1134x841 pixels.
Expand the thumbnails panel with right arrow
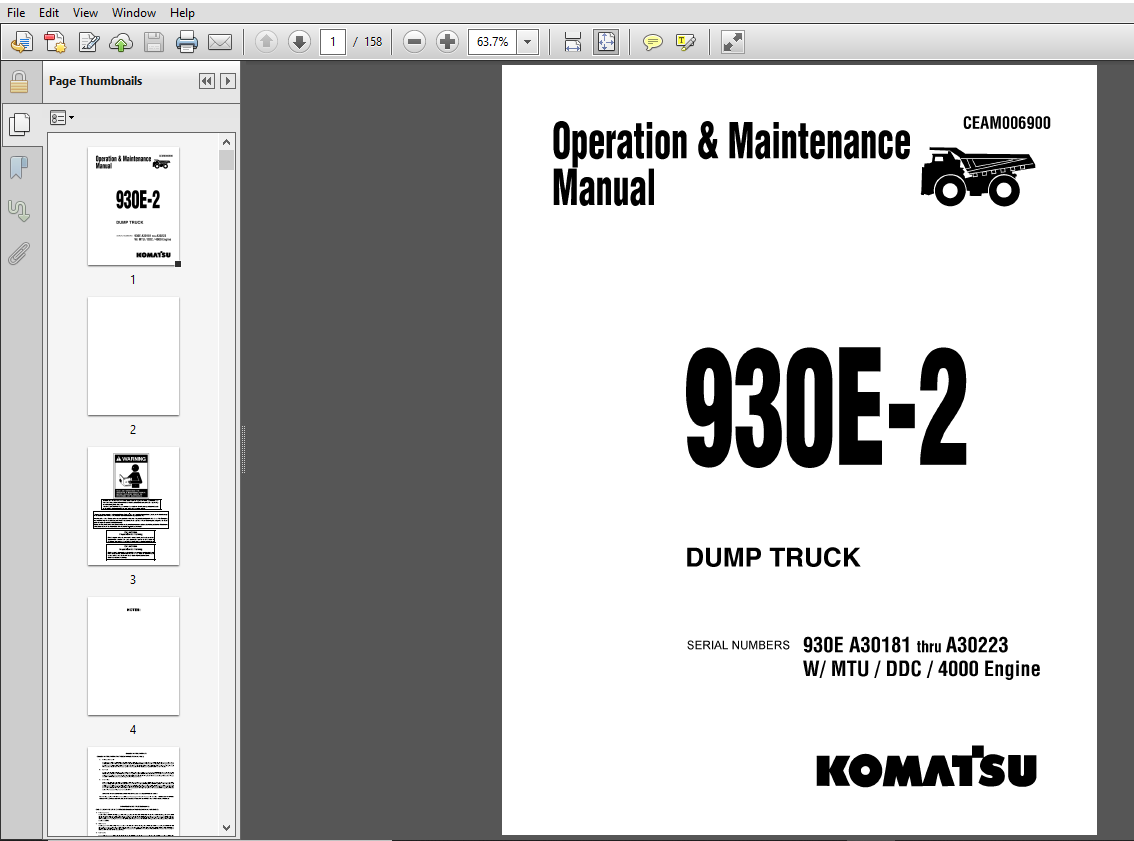[228, 81]
